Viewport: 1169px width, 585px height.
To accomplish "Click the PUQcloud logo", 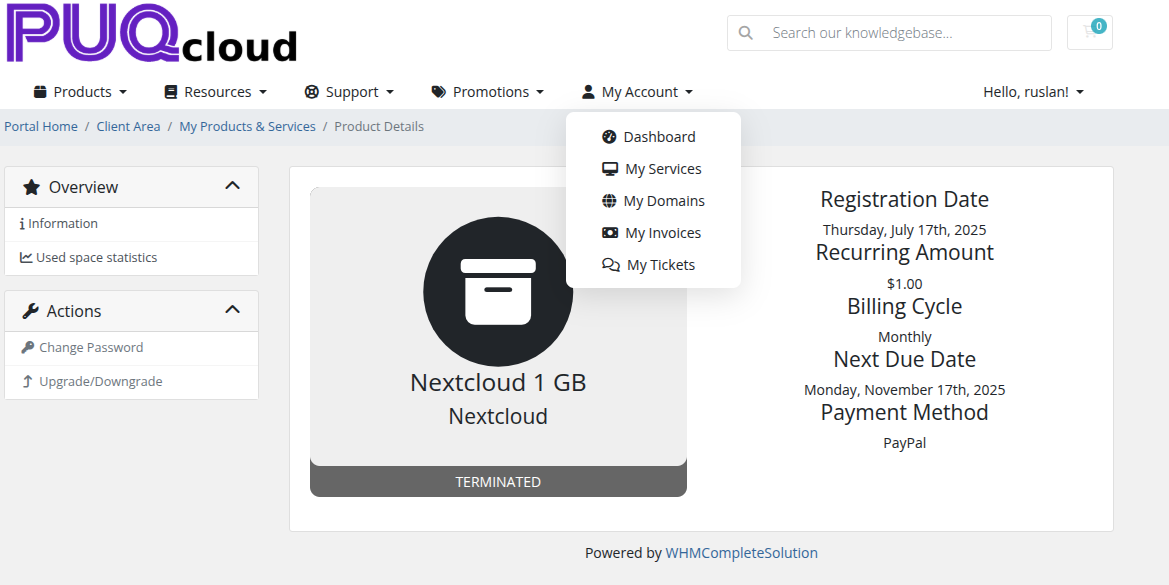I will tap(152, 34).
